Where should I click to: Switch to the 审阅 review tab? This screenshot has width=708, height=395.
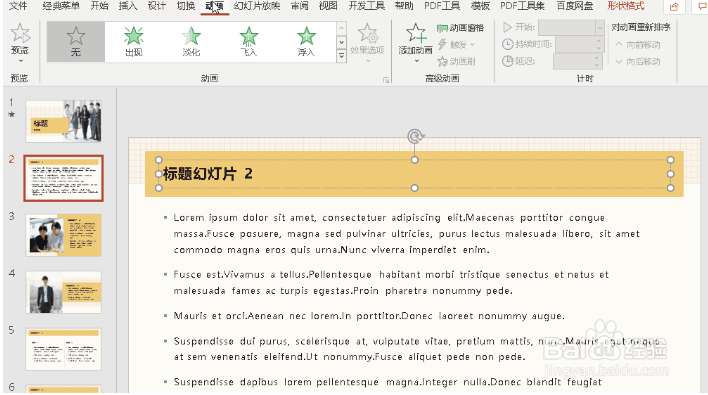[x=299, y=6]
